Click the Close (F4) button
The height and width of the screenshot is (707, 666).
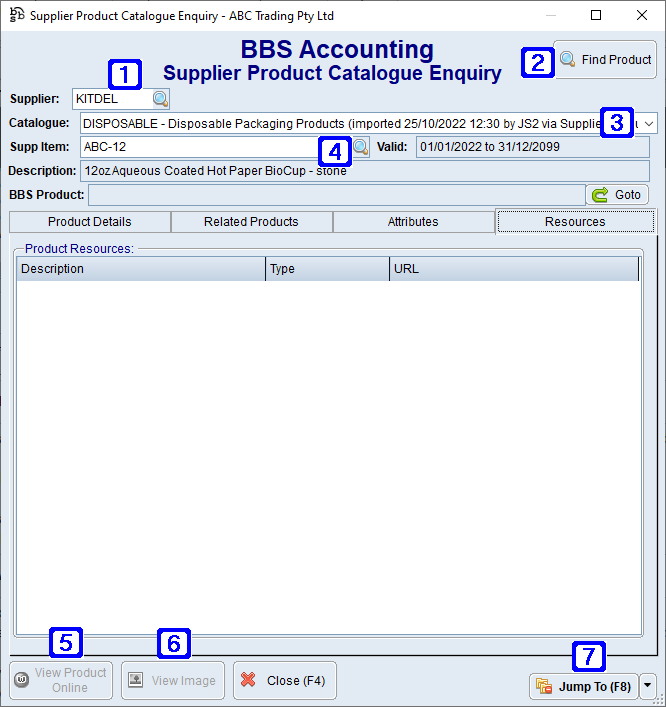[285, 680]
